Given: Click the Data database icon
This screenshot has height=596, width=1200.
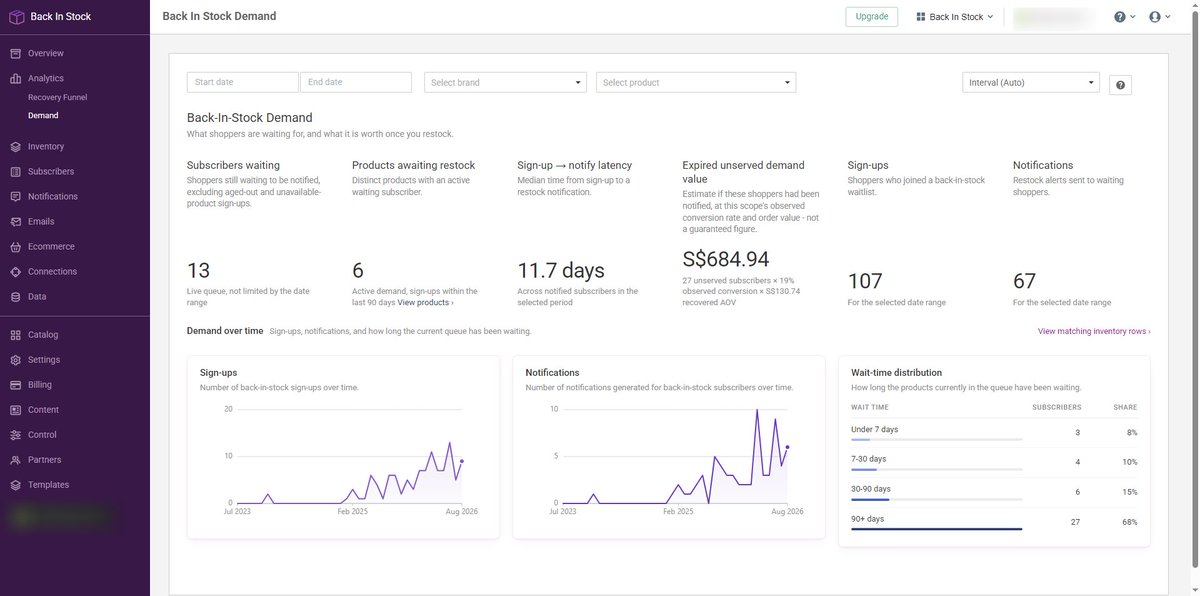Looking at the screenshot, I should 16,297.
